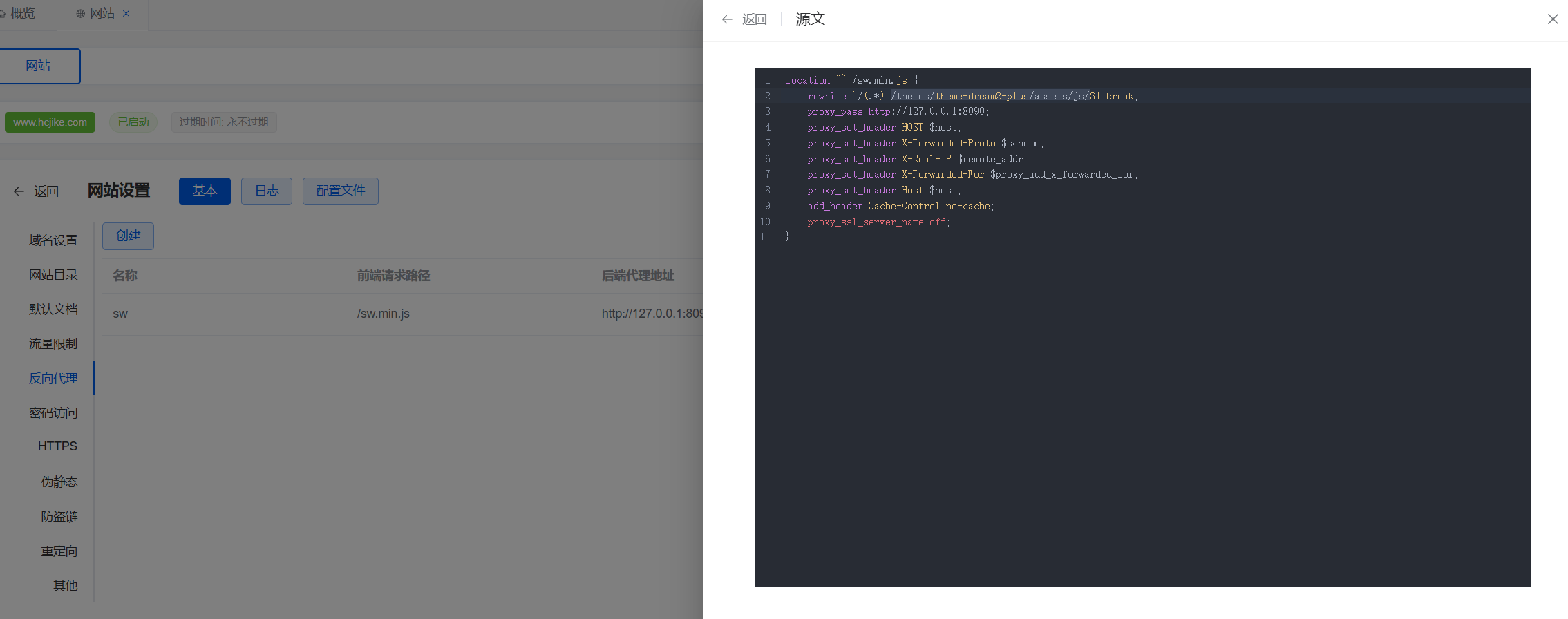This screenshot has height=619, width=1568.
Task: Open 流量限制 settings section
Action: pyautogui.click(x=53, y=344)
